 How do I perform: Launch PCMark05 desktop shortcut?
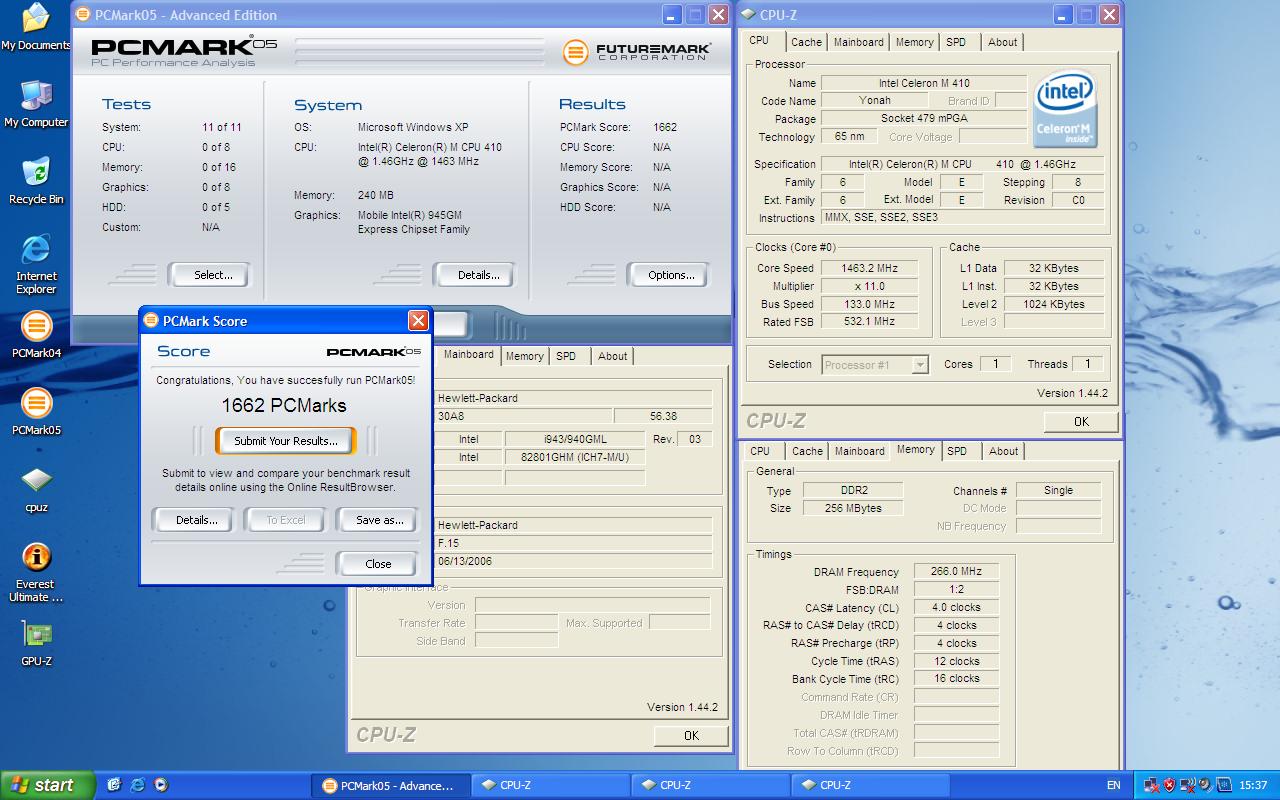[x=36, y=412]
